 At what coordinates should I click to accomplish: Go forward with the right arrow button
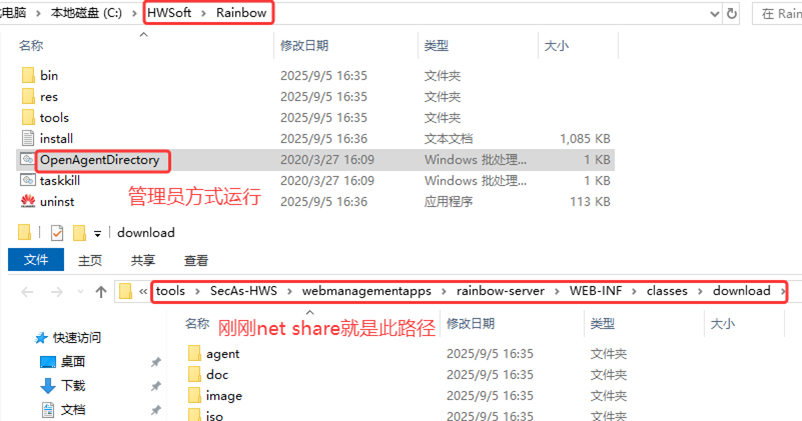coord(57,292)
